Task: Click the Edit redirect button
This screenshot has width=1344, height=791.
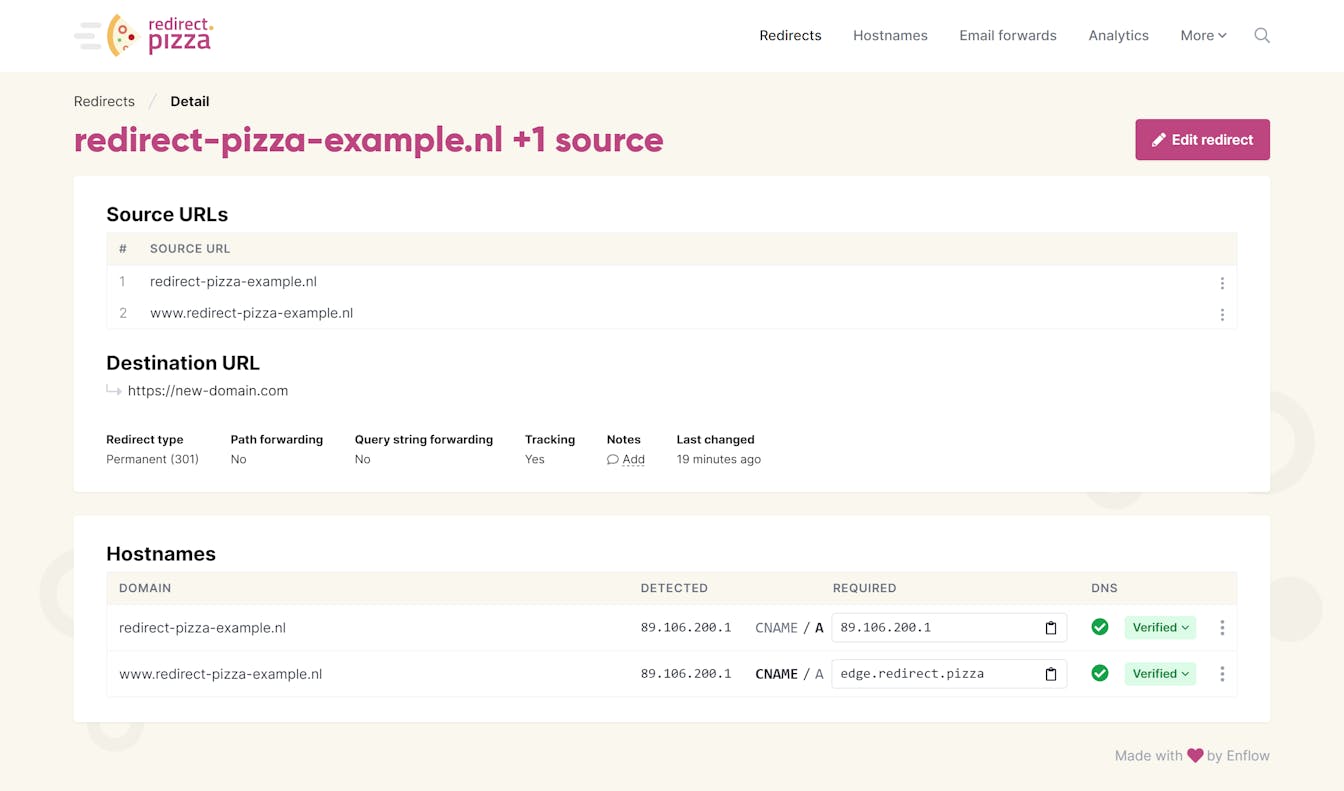Action: (1202, 139)
